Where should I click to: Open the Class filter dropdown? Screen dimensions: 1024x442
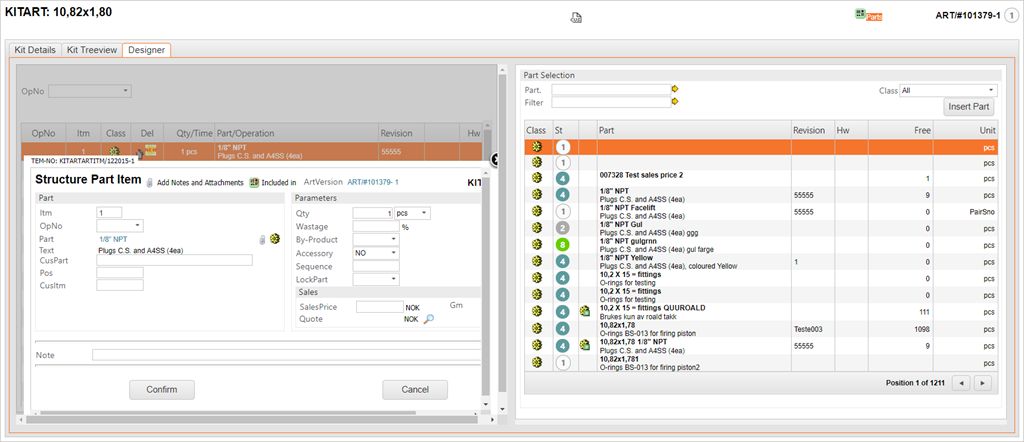tap(948, 90)
